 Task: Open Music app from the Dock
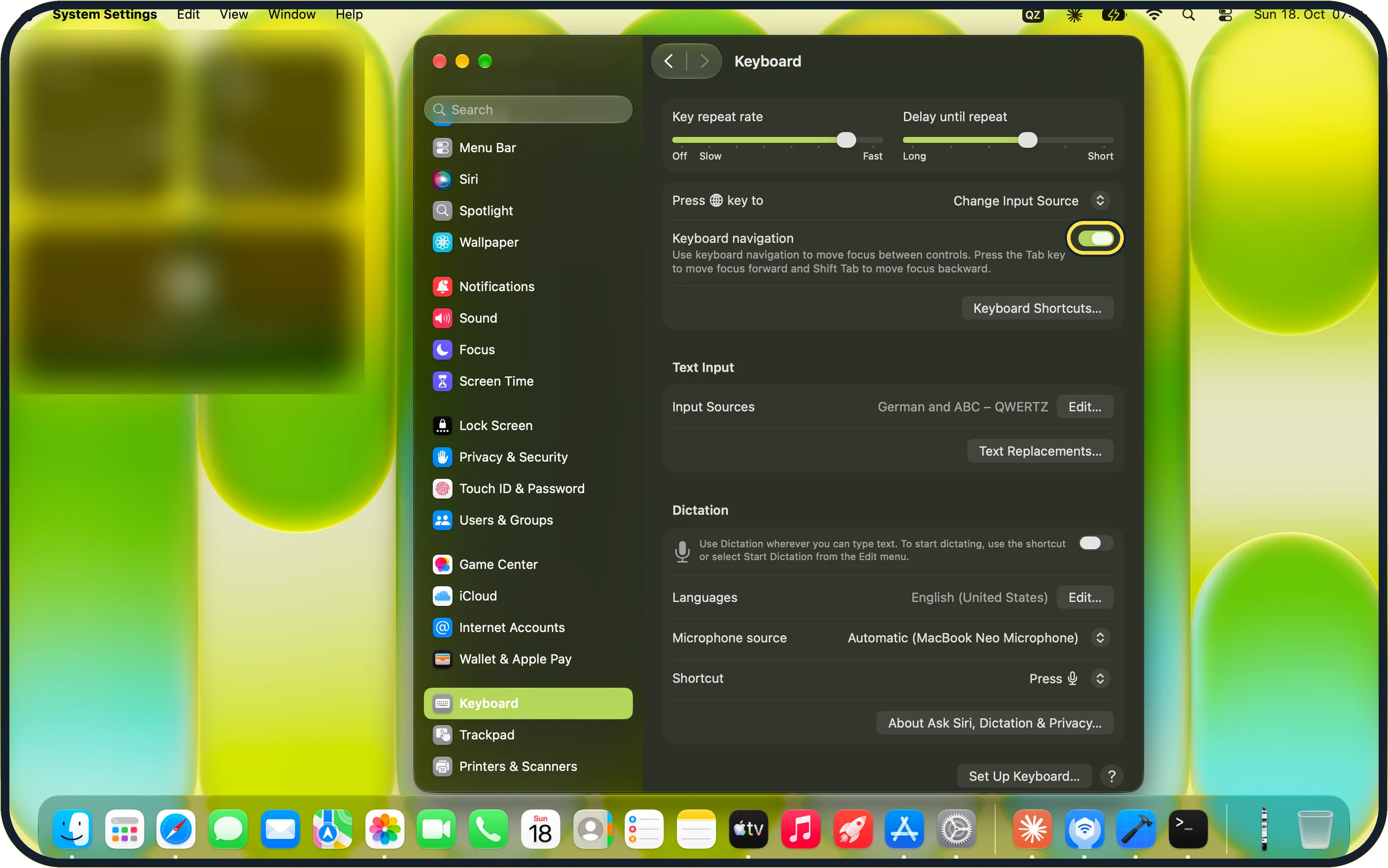click(800, 829)
